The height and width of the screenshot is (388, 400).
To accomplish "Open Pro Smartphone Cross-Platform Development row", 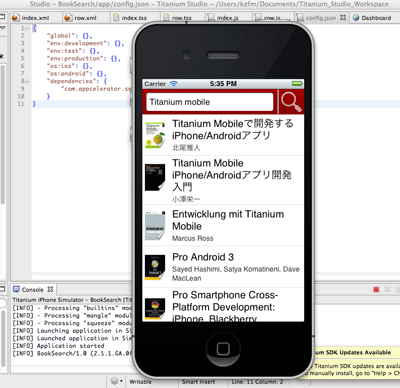I will tap(223, 305).
